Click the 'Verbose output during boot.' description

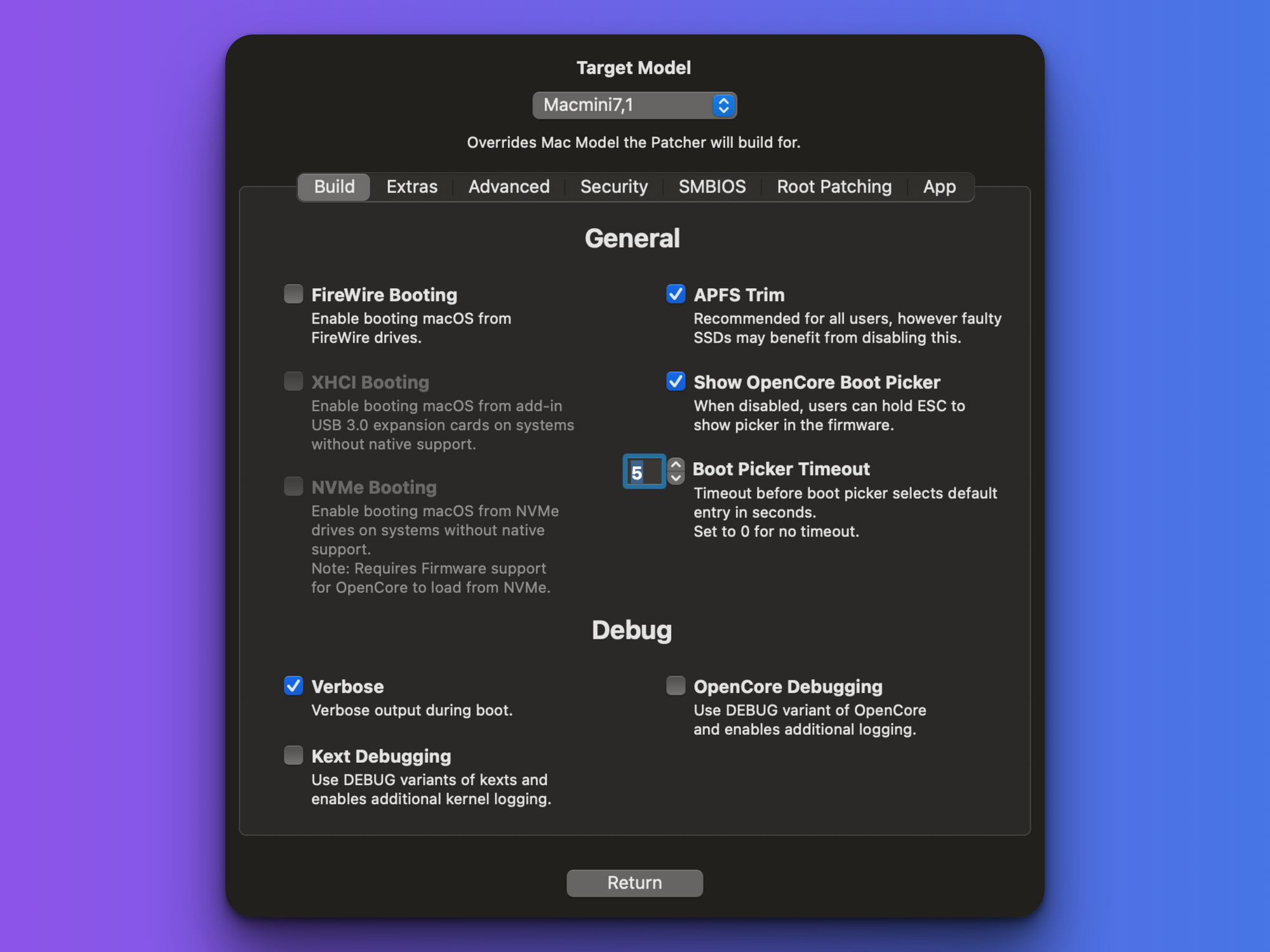(x=411, y=710)
